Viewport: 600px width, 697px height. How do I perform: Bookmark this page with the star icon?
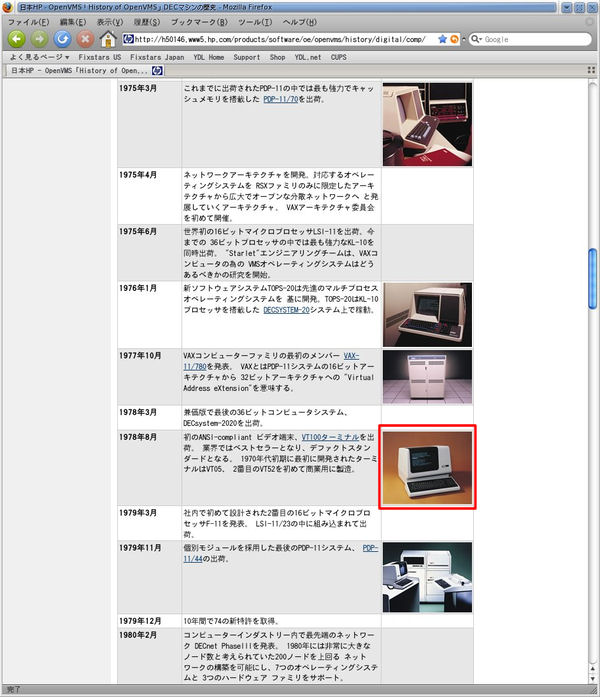click(442, 39)
